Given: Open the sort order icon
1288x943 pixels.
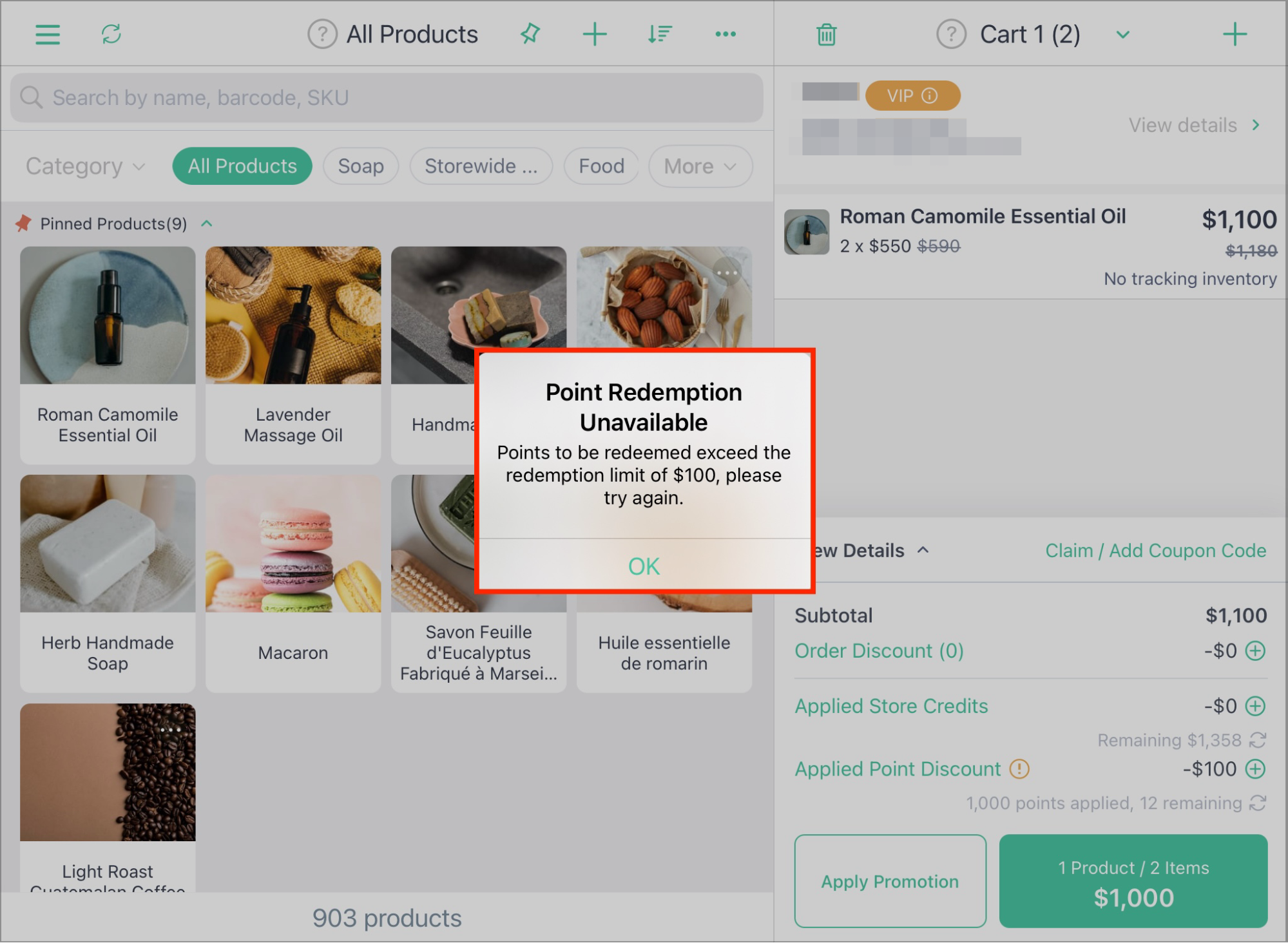Looking at the screenshot, I should pyautogui.click(x=660, y=34).
